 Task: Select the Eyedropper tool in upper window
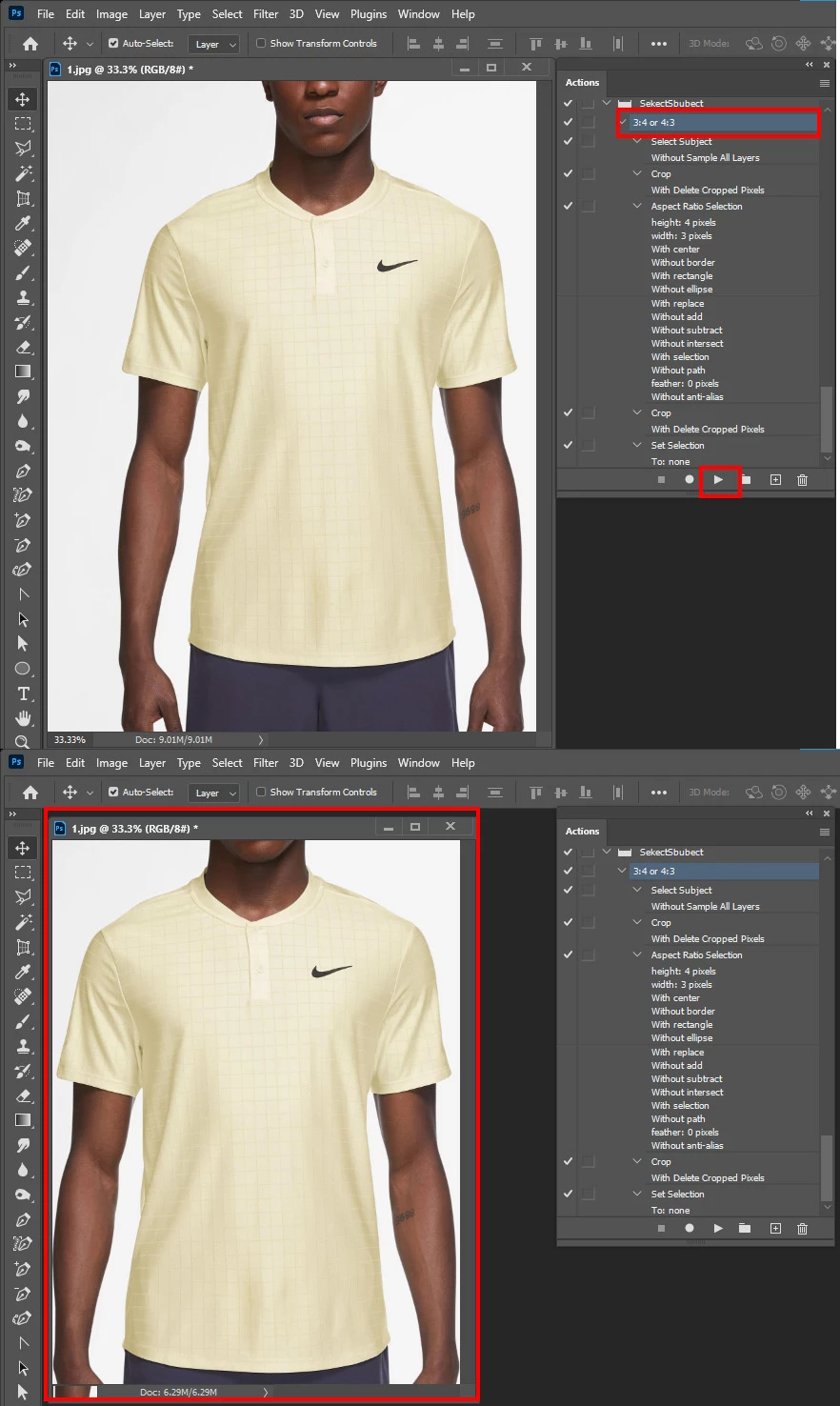click(23, 223)
